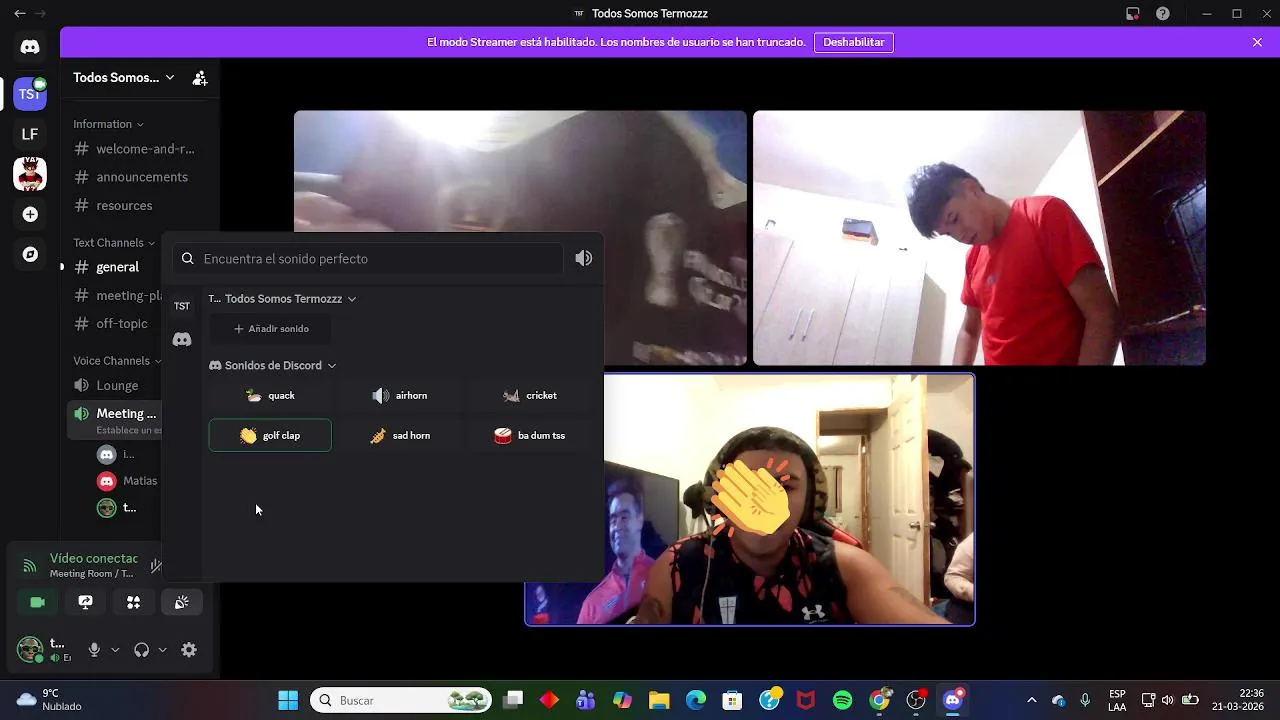Open Spotify from the taskbar
This screenshot has width=1280, height=720.
842,700
